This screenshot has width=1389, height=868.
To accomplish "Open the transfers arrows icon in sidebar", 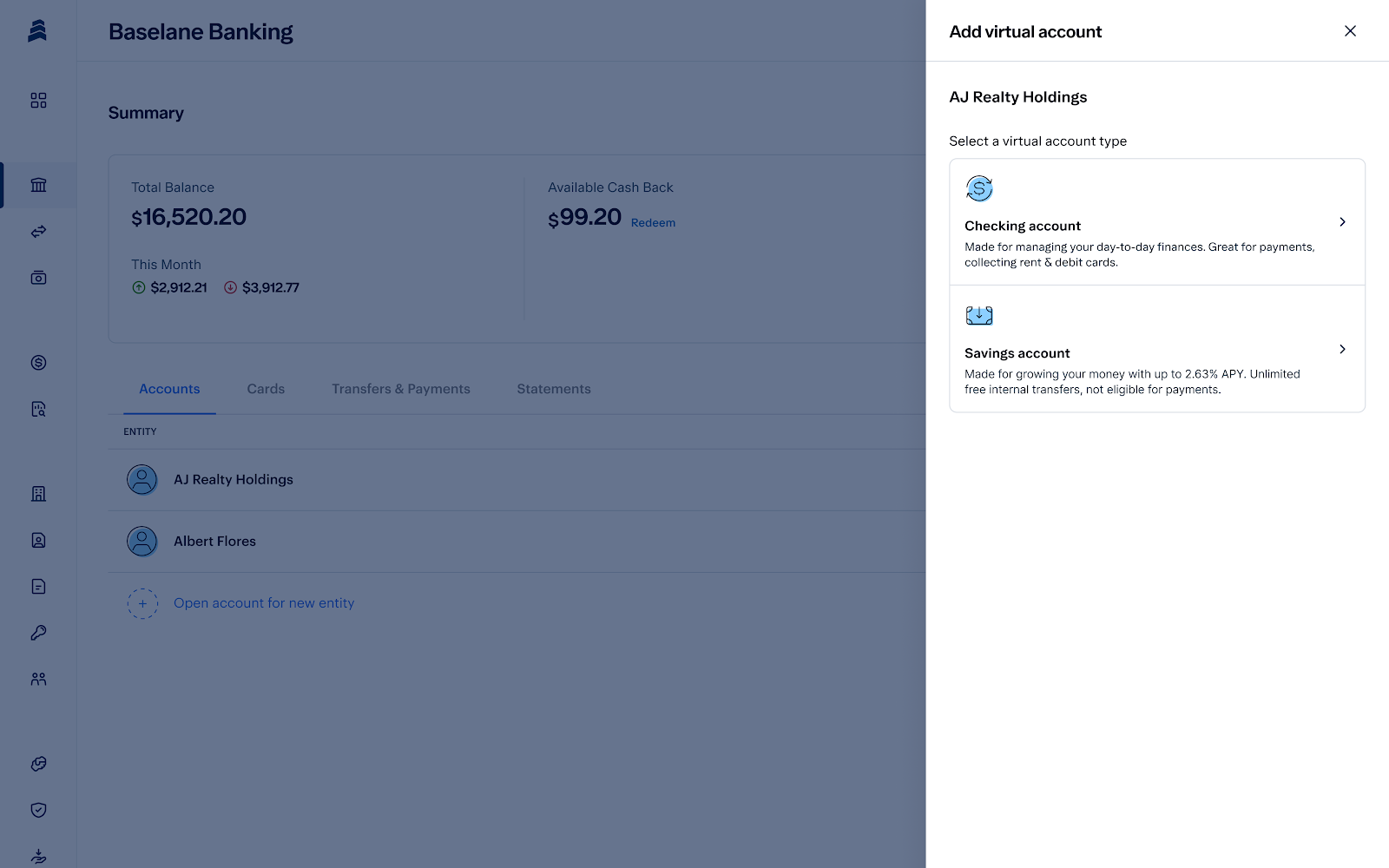I will (38, 232).
